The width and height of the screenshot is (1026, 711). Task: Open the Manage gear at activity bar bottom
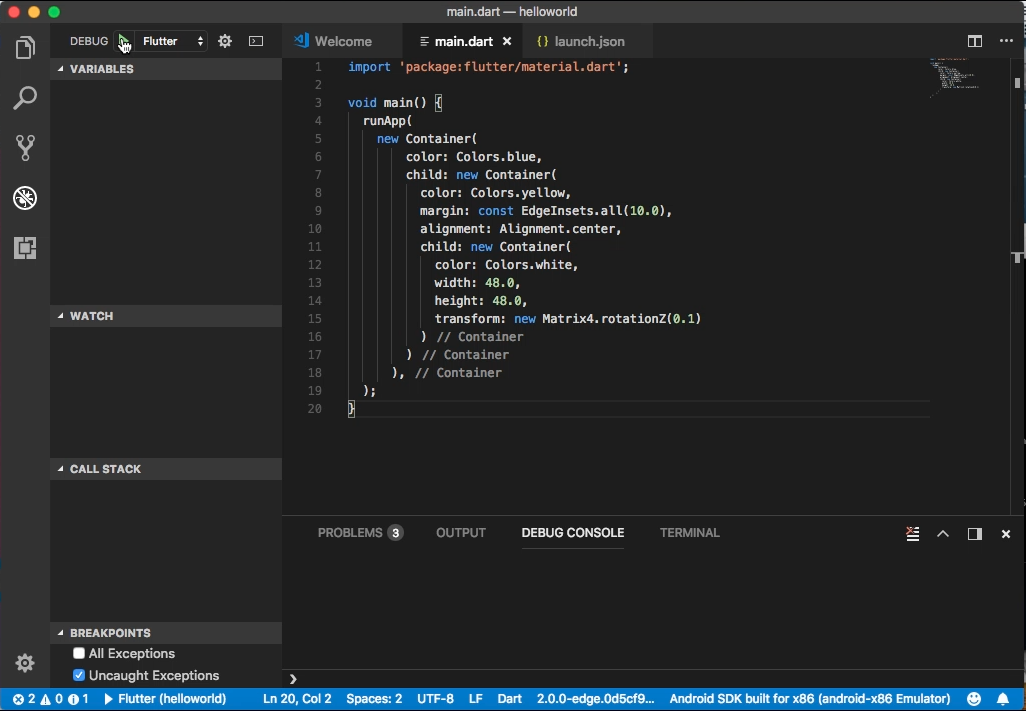point(25,663)
